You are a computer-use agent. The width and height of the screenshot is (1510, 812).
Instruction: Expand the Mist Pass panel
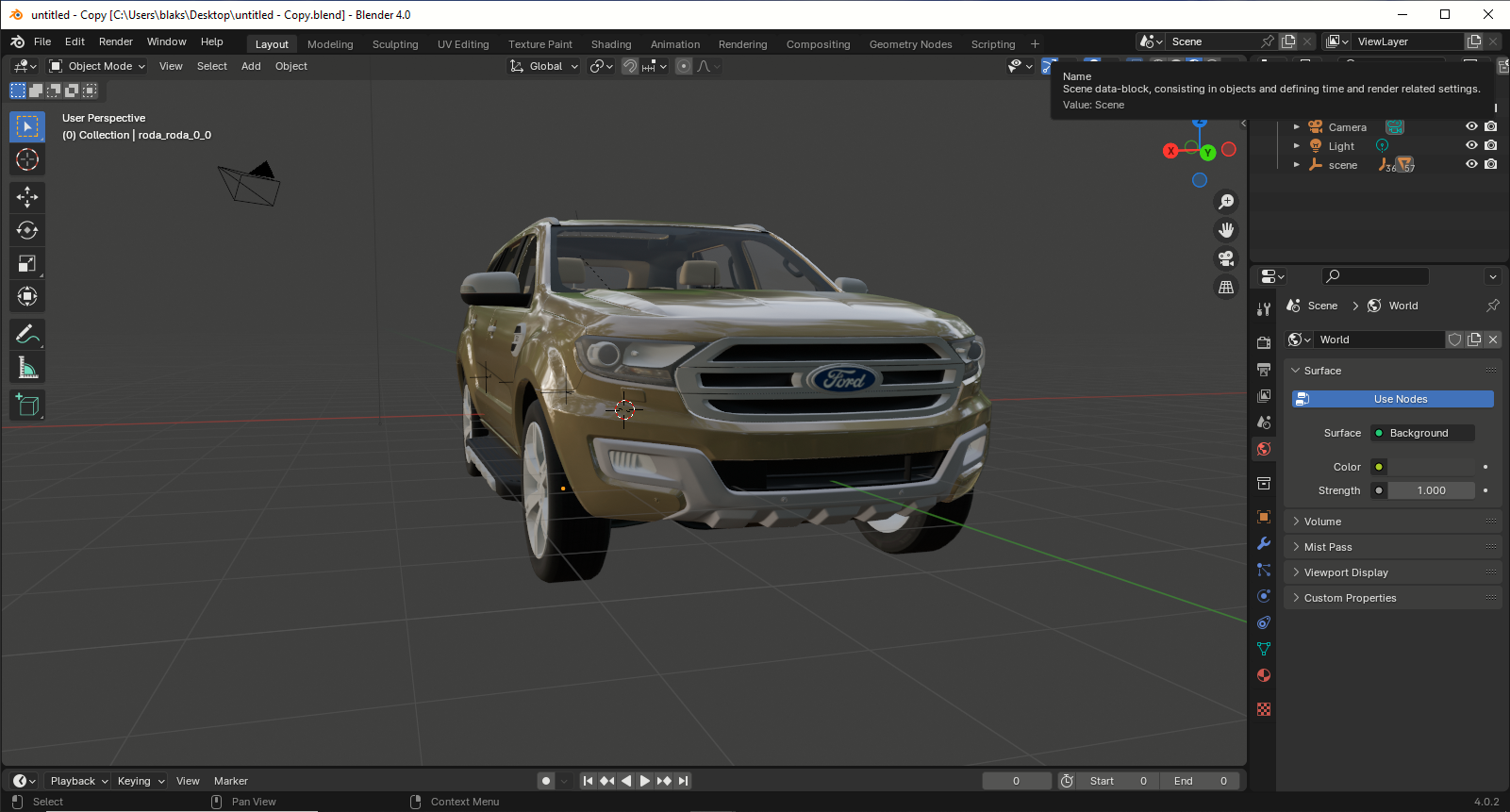coord(1392,547)
